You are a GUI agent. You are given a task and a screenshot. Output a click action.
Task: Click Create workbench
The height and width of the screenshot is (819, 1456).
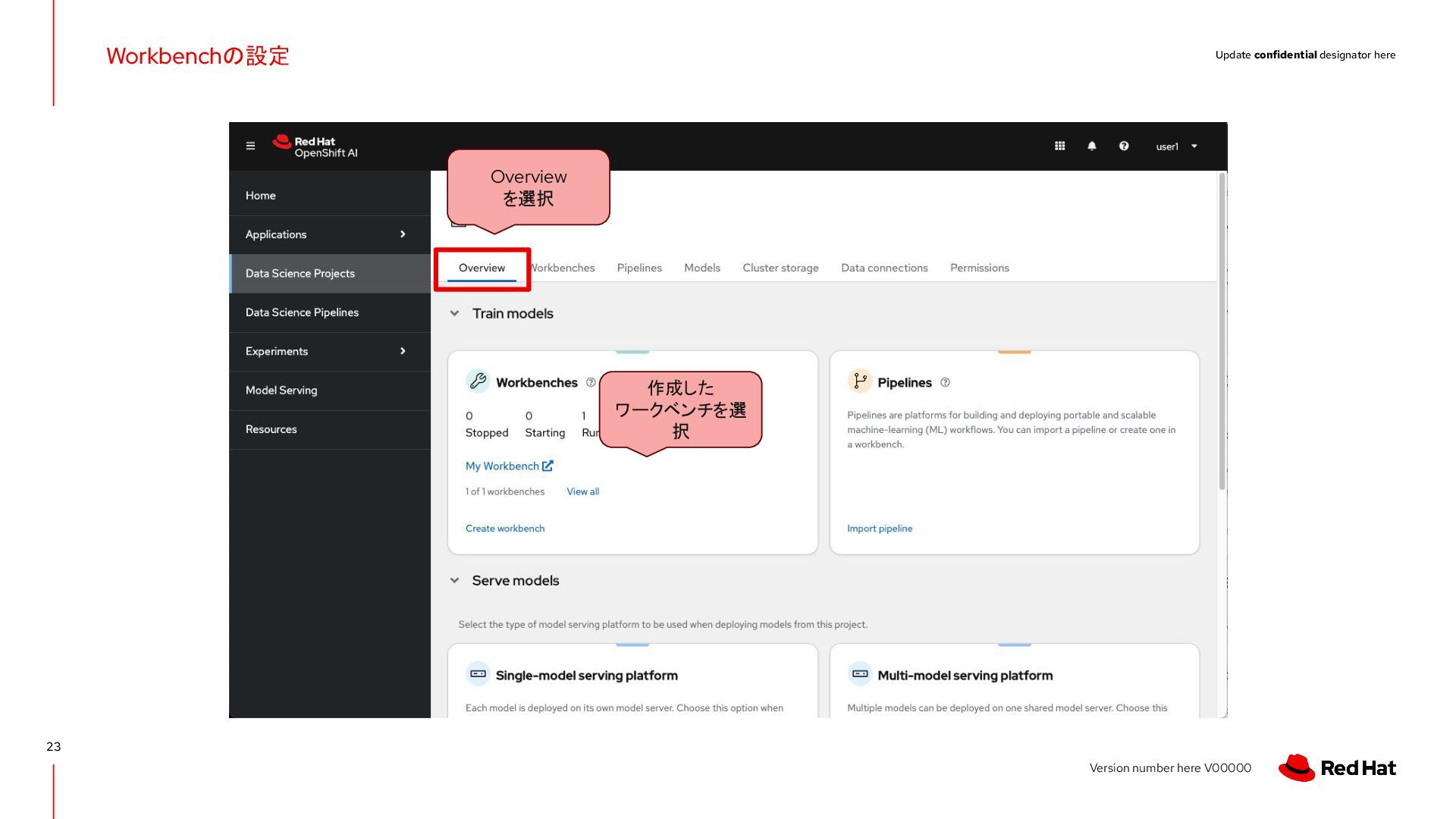pyautogui.click(x=505, y=529)
